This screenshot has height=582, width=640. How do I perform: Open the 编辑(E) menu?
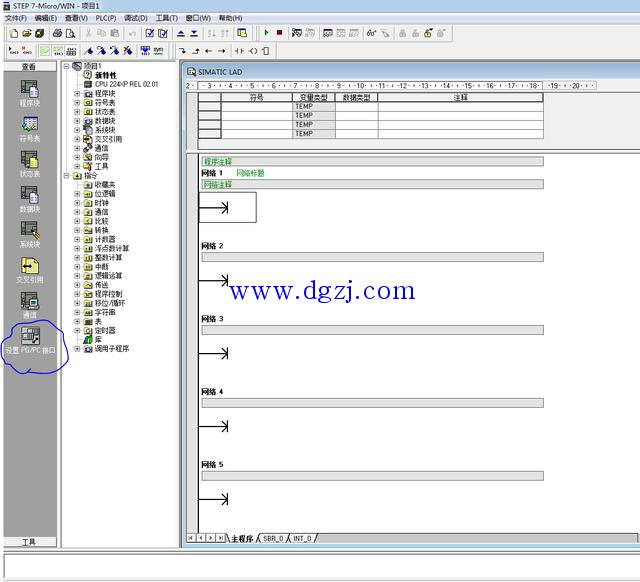click(x=46, y=18)
